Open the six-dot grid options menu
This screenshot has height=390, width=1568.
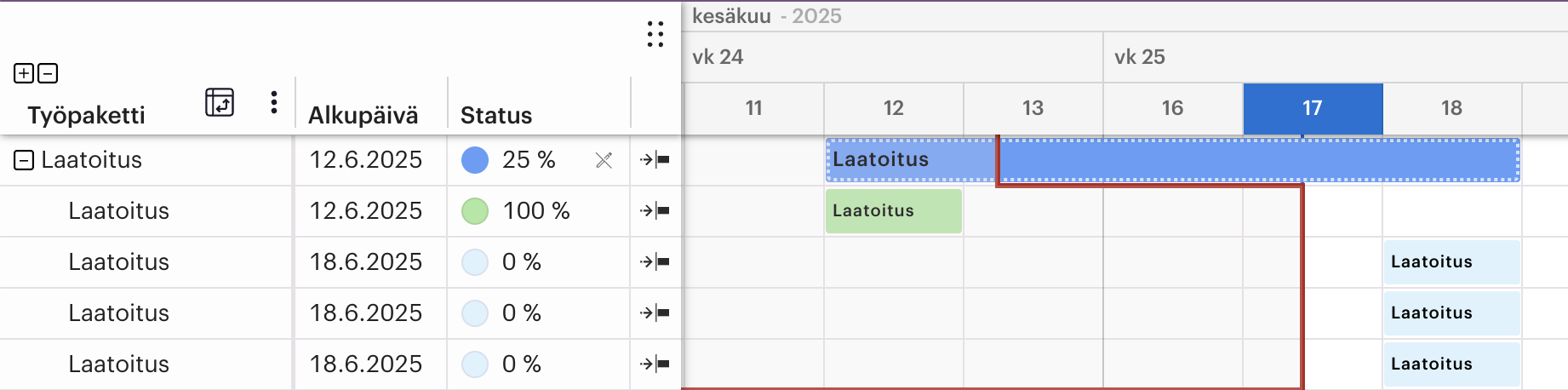coord(655,34)
